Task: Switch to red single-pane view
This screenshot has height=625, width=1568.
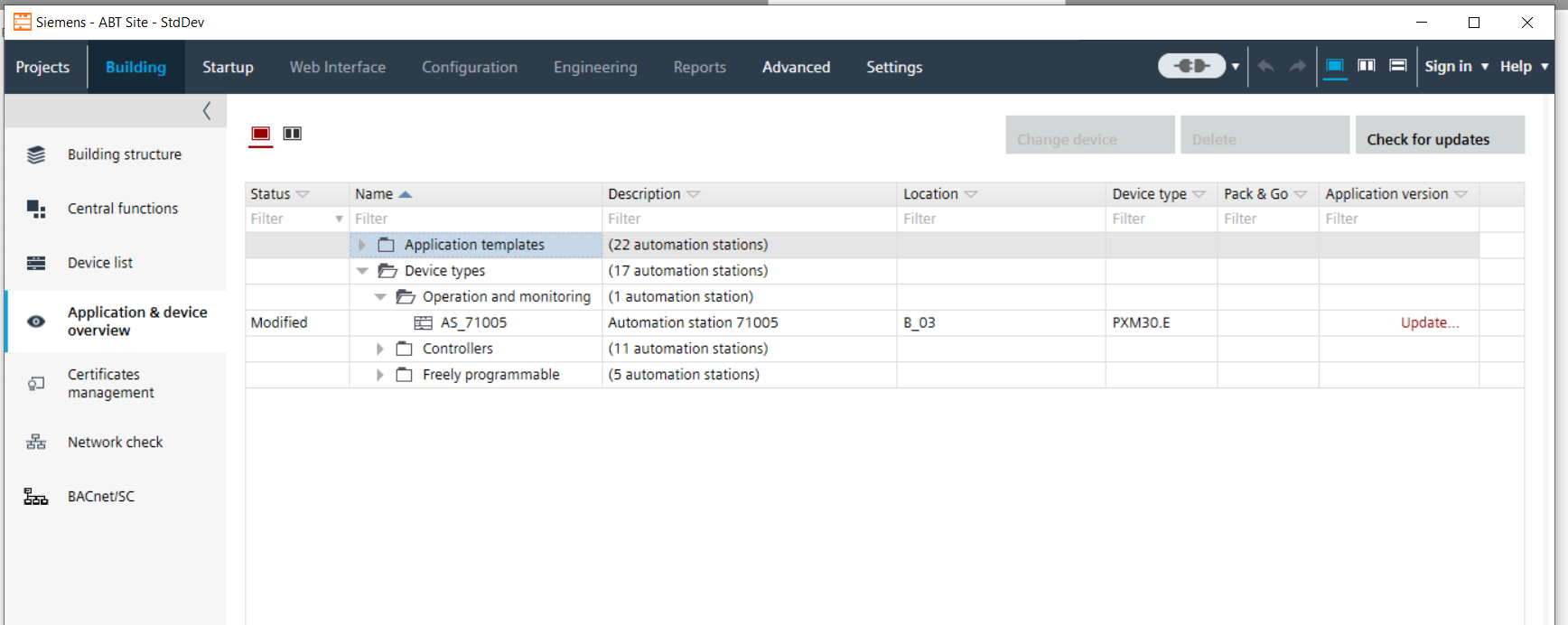Action: tap(260, 134)
